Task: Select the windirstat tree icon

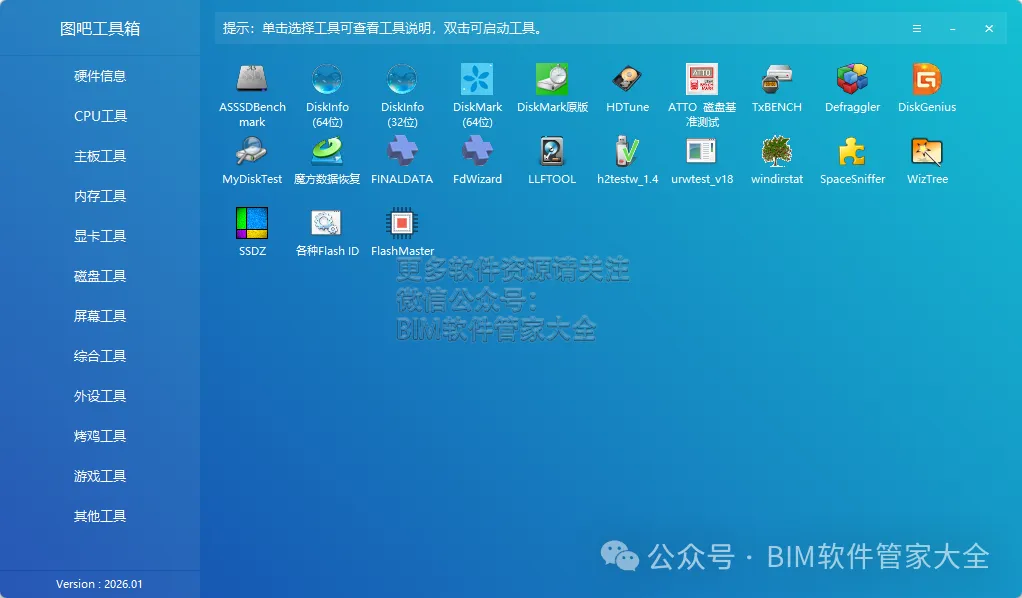Action: 777,151
